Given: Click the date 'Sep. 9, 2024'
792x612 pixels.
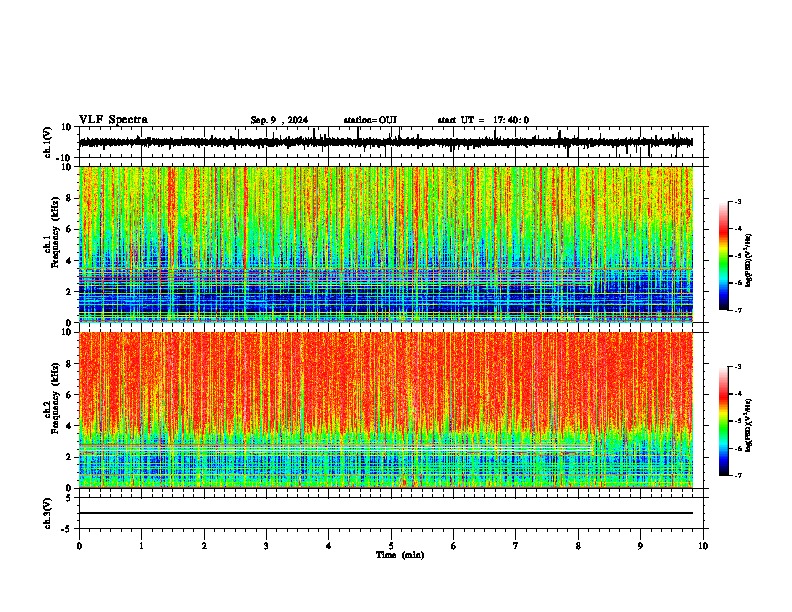Looking at the screenshot, I should (279, 120).
